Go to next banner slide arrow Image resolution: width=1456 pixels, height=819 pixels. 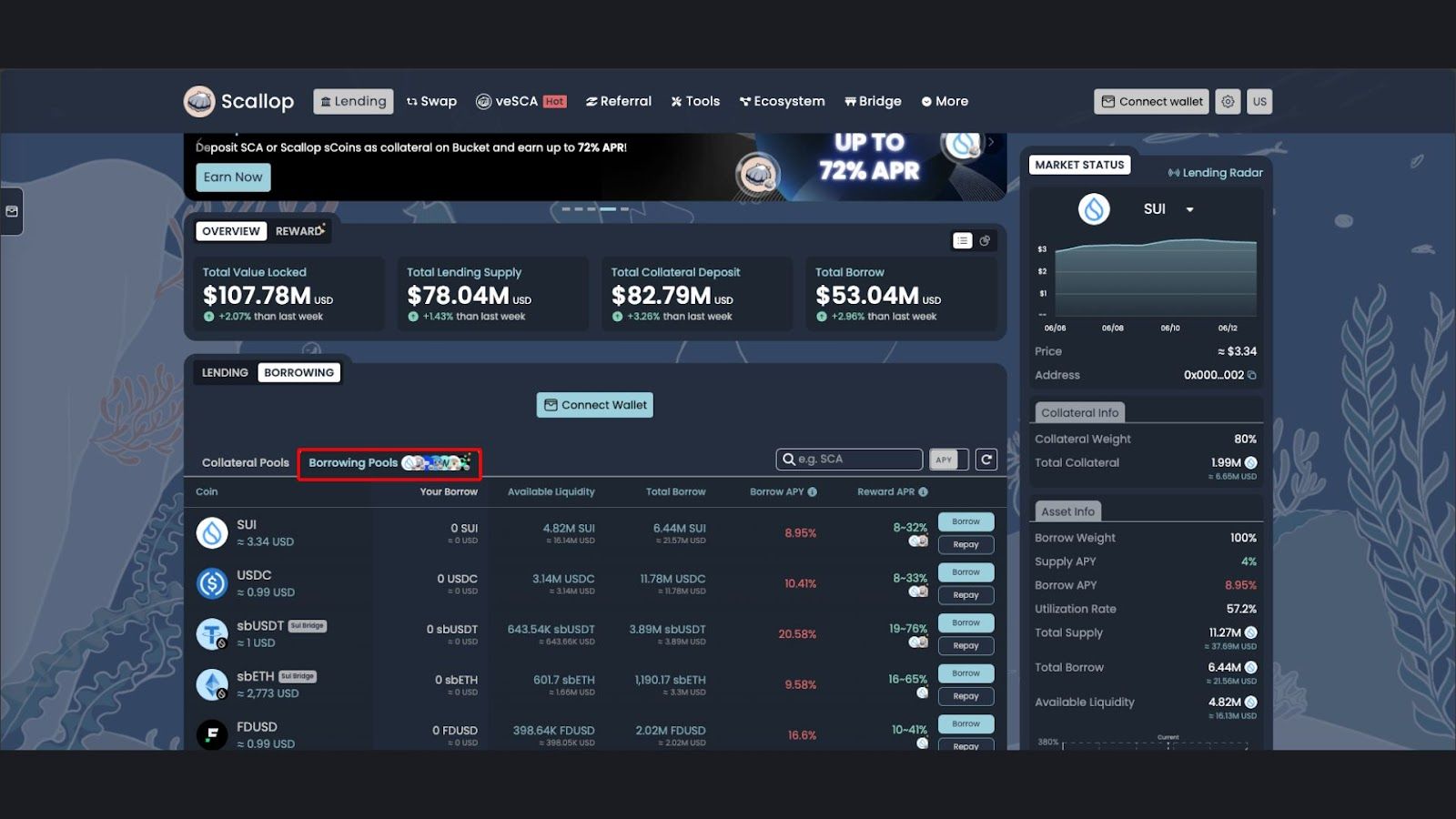point(991,143)
